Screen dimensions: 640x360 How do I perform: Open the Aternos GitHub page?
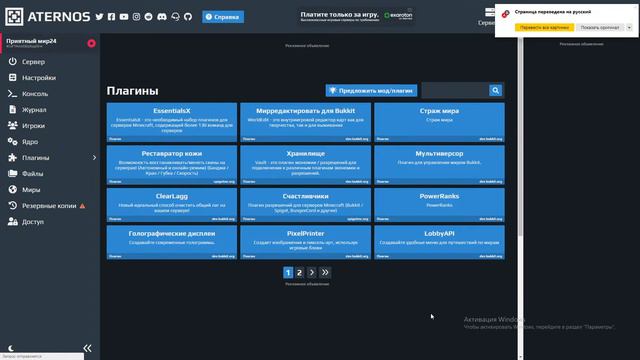point(188,17)
